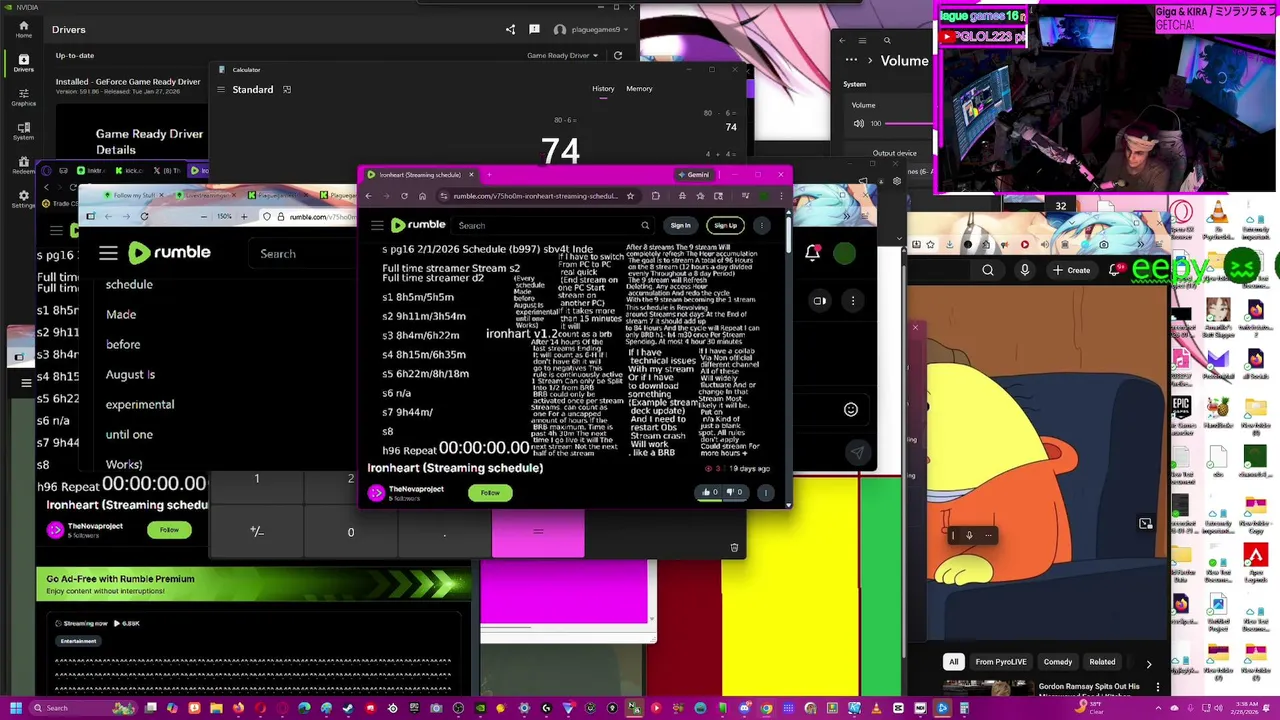
Task: Zoom out with minus button in the Firefox toolbar
Action: (x=205, y=217)
